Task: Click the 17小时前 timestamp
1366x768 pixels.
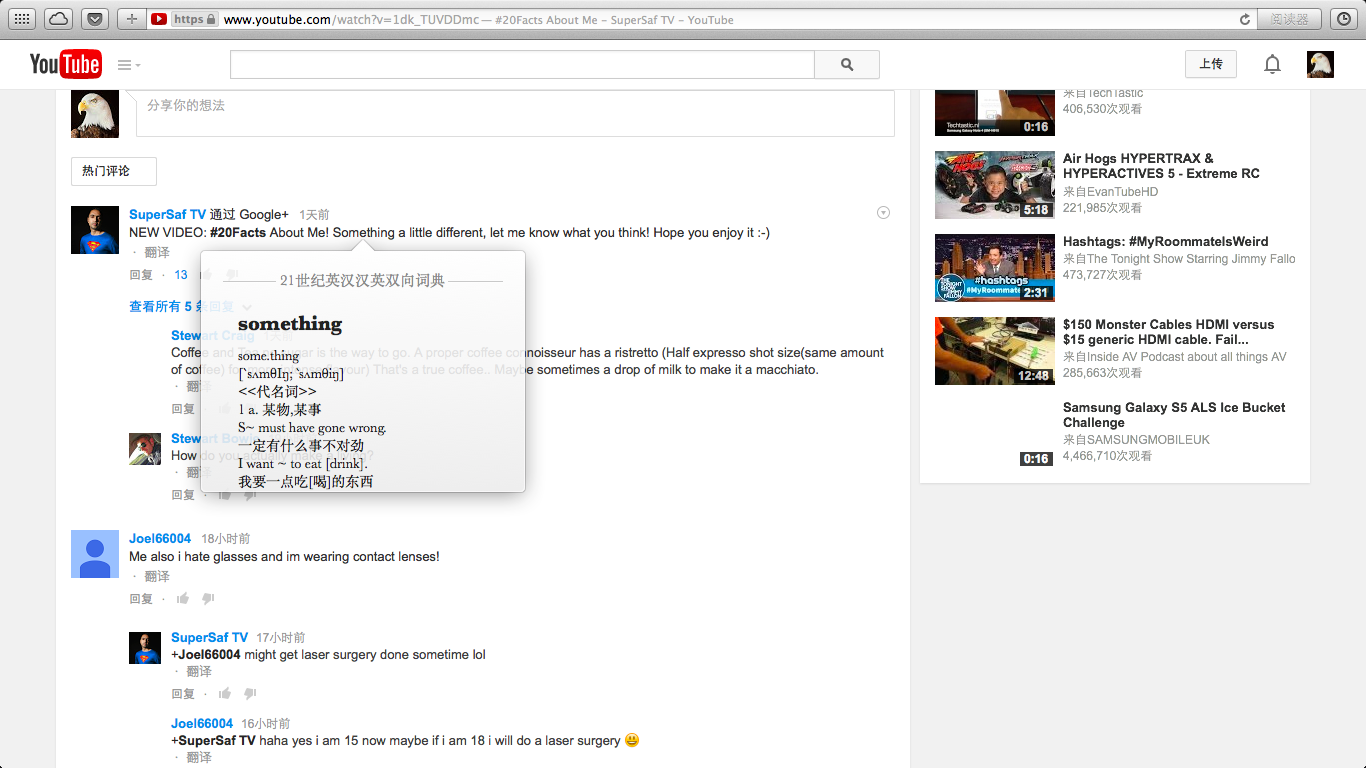Action: point(281,637)
